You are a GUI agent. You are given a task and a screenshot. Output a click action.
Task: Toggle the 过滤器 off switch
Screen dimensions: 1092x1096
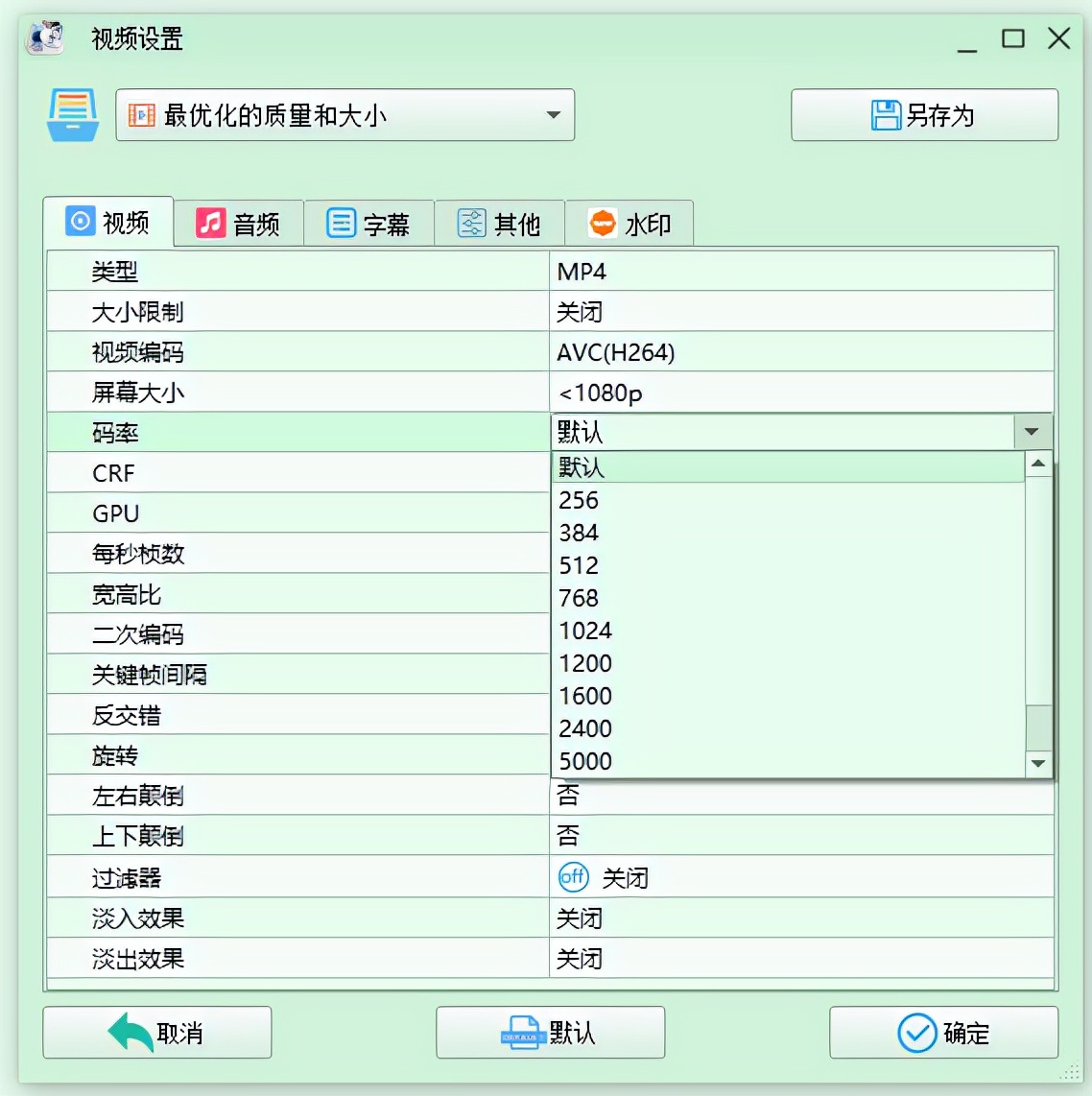tap(573, 877)
